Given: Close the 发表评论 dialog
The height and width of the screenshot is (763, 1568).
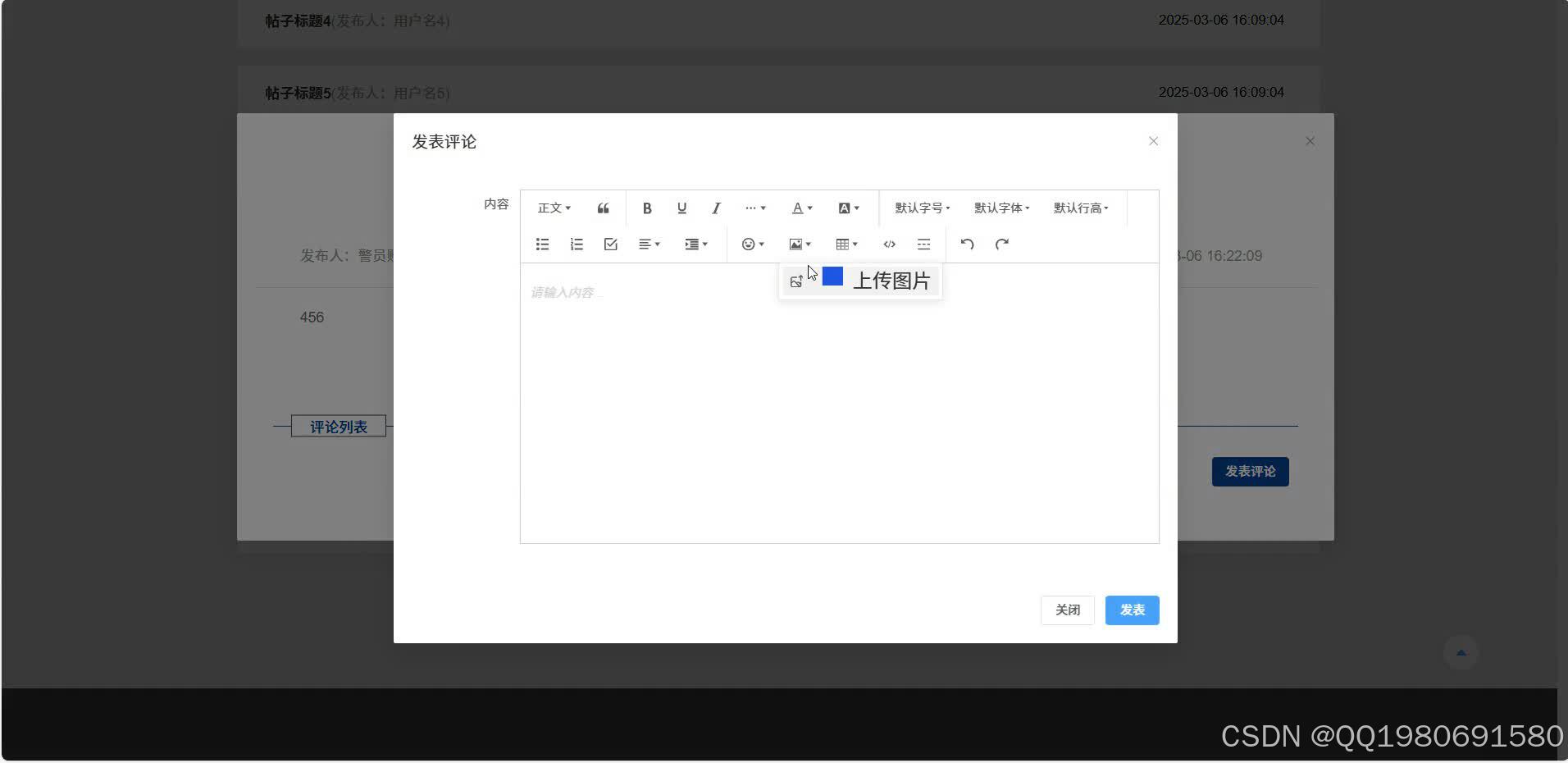Looking at the screenshot, I should (1153, 141).
